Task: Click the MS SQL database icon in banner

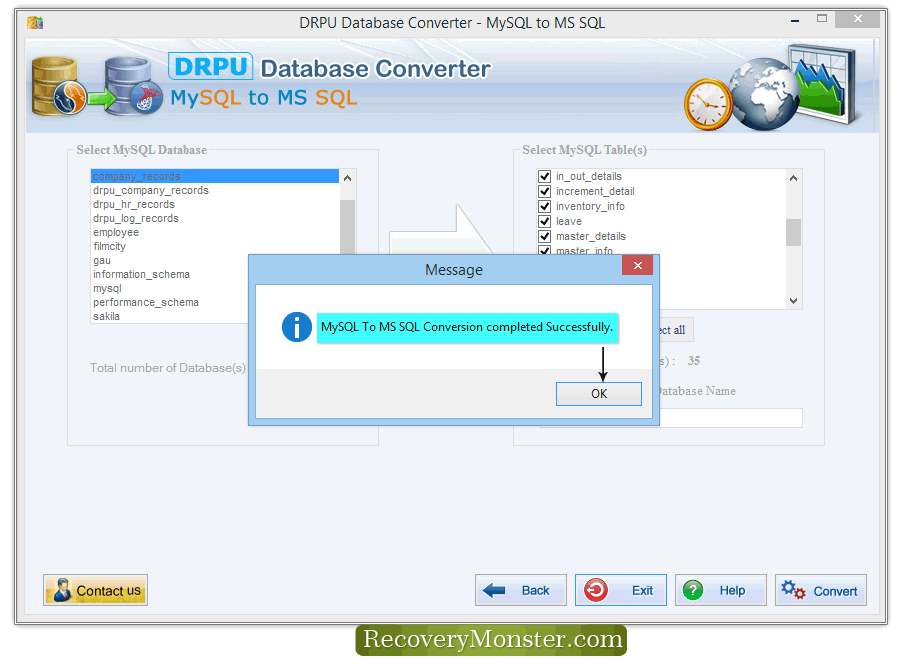Action: (134, 86)
